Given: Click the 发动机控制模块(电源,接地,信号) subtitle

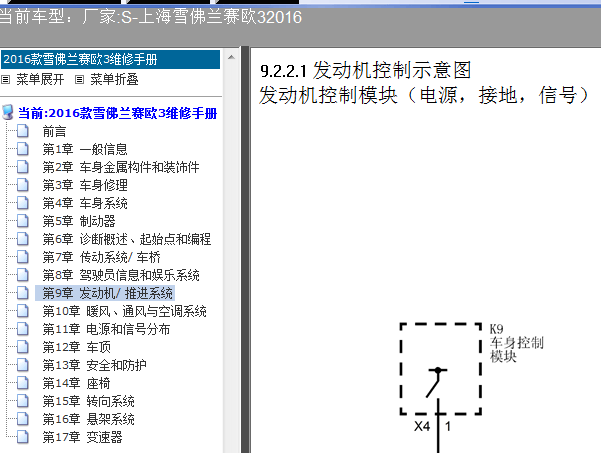Looking at the screenshot, I should coord(424,95).
